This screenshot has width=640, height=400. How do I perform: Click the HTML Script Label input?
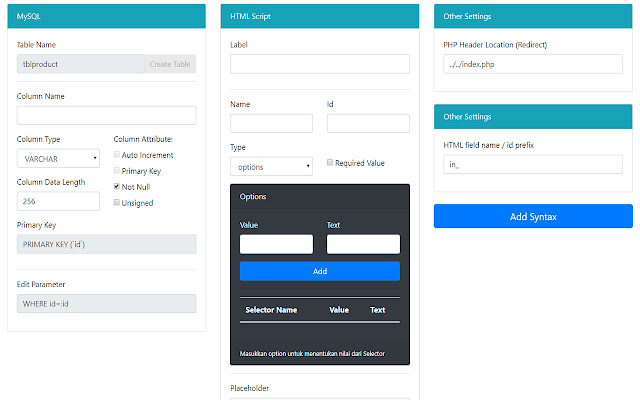point(320,64)
